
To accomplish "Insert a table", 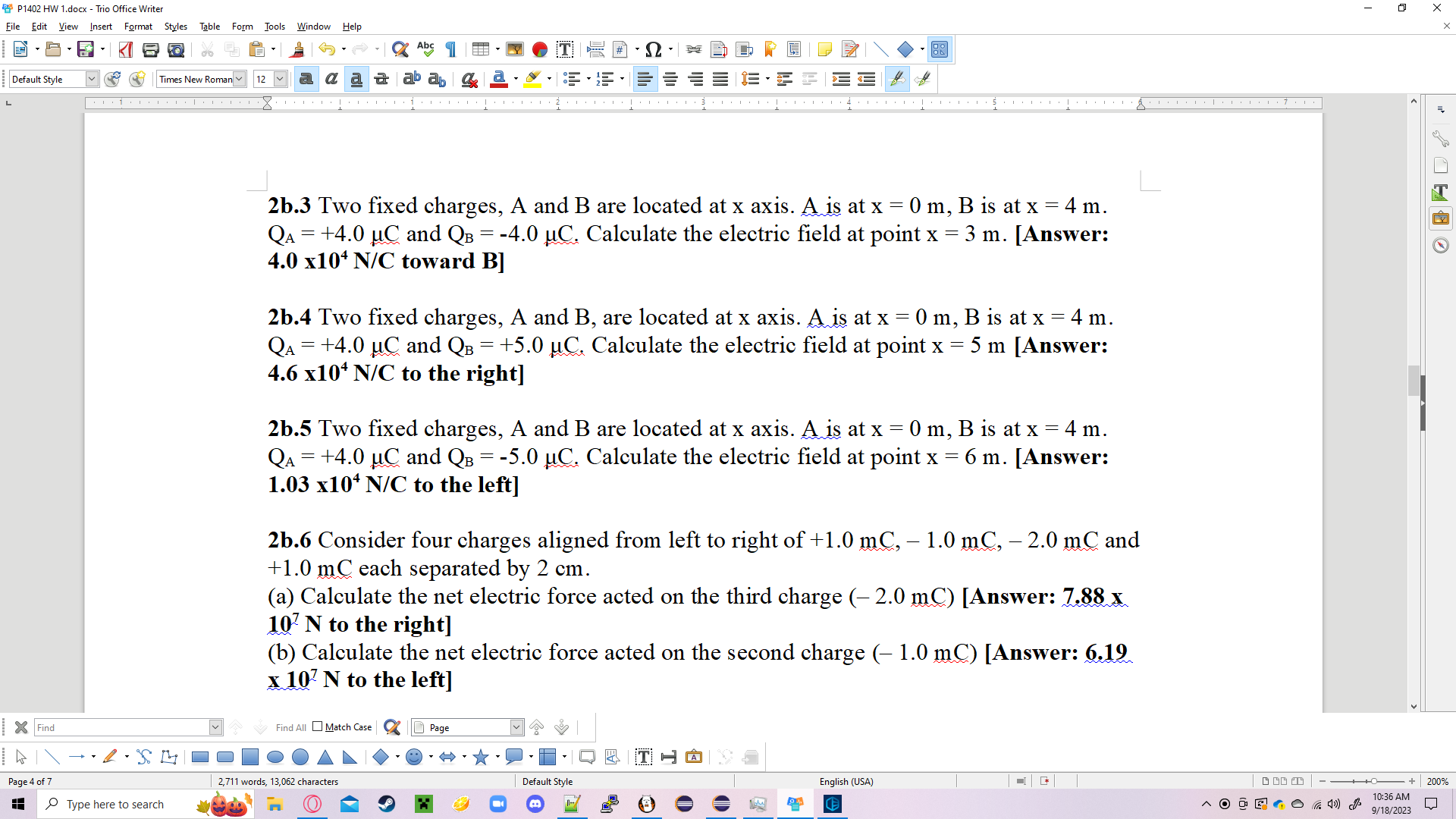I will coord(481,49).
